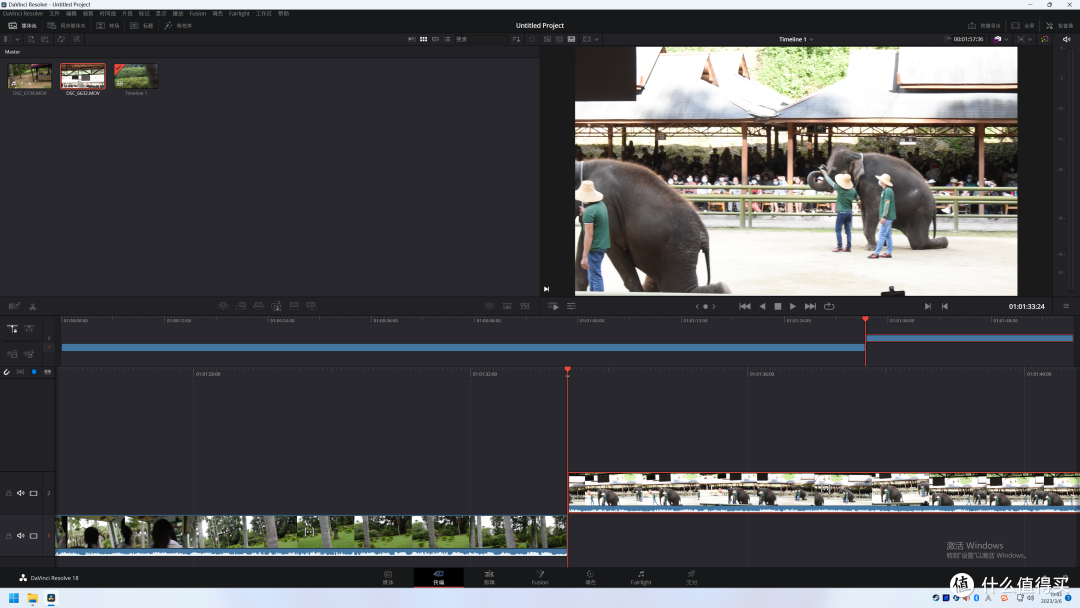Mute audio on video track 2
1080x608 pixels.
(x=21, y=493)
